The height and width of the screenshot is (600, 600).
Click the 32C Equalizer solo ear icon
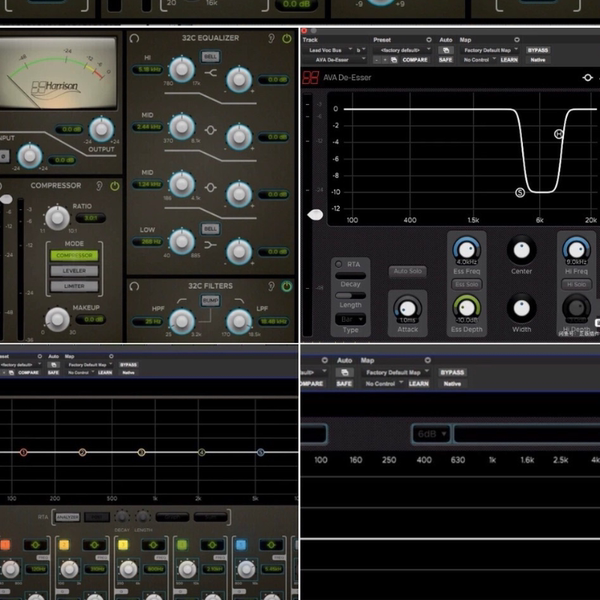272,39
